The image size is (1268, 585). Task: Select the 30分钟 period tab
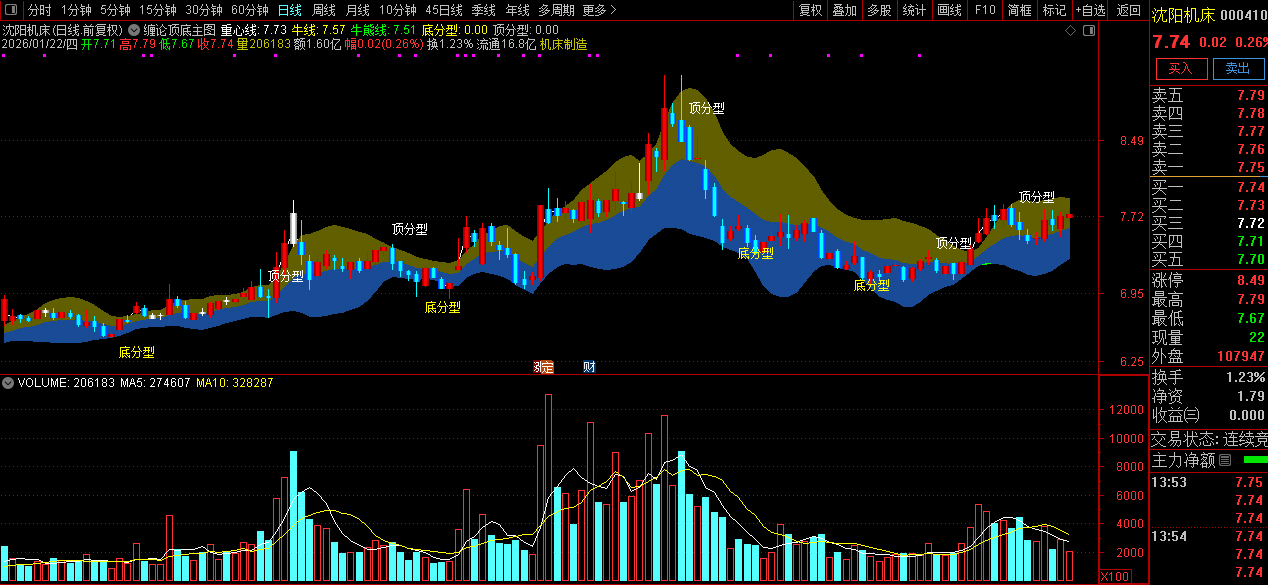204,10
